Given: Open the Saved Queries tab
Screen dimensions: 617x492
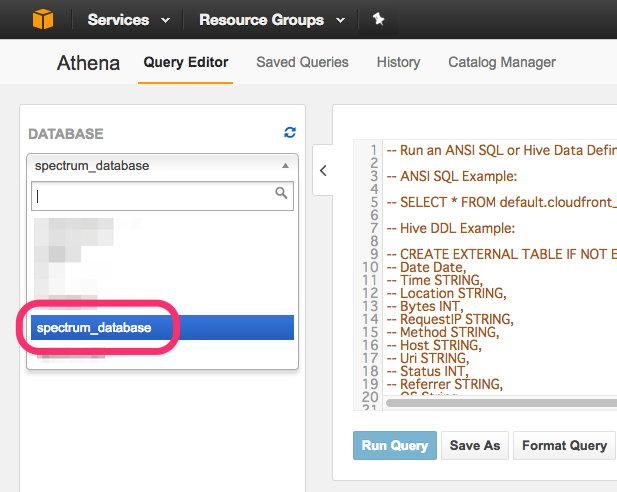Looking at the screenshot, I should coord(302,62).
